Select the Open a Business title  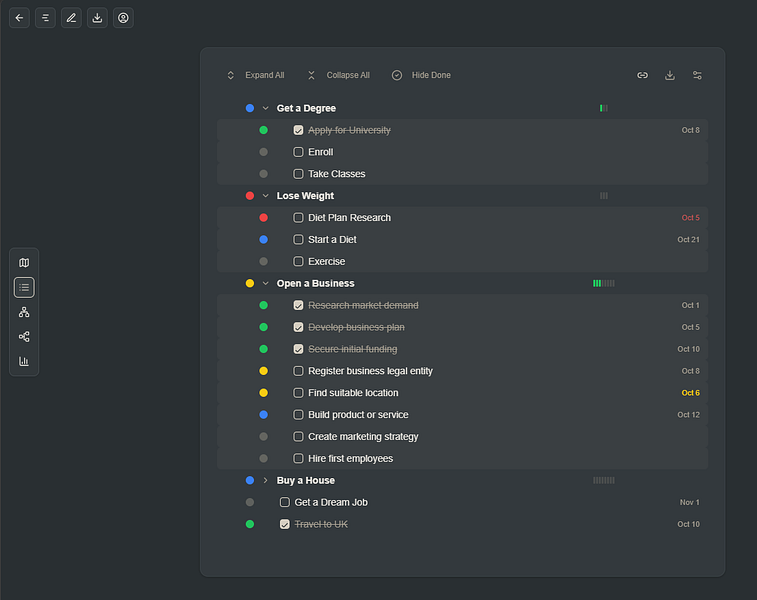coord(315,283)
